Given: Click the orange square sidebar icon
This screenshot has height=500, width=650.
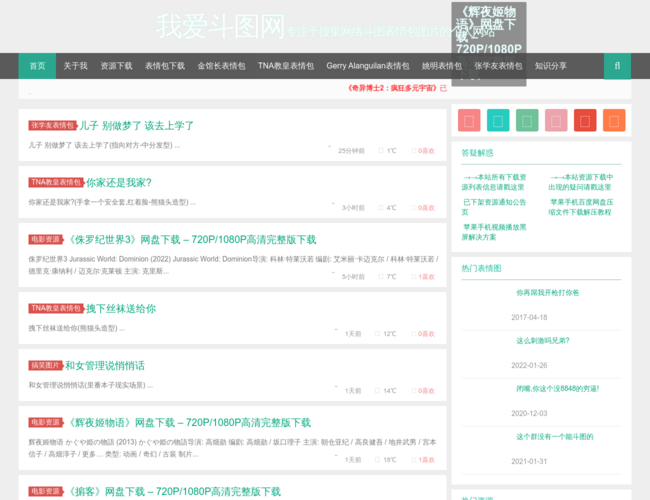Looking at the screenshot, I should point(615,122).
